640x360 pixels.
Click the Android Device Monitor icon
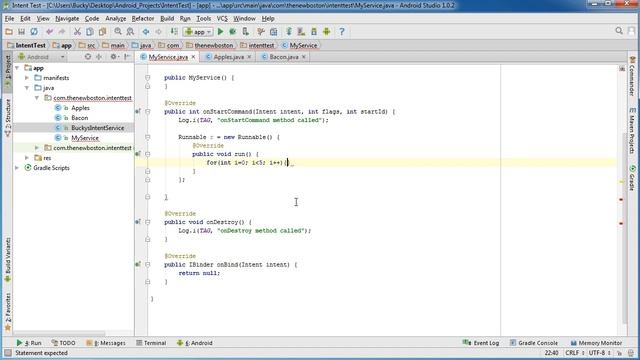(x=327, y=32)
